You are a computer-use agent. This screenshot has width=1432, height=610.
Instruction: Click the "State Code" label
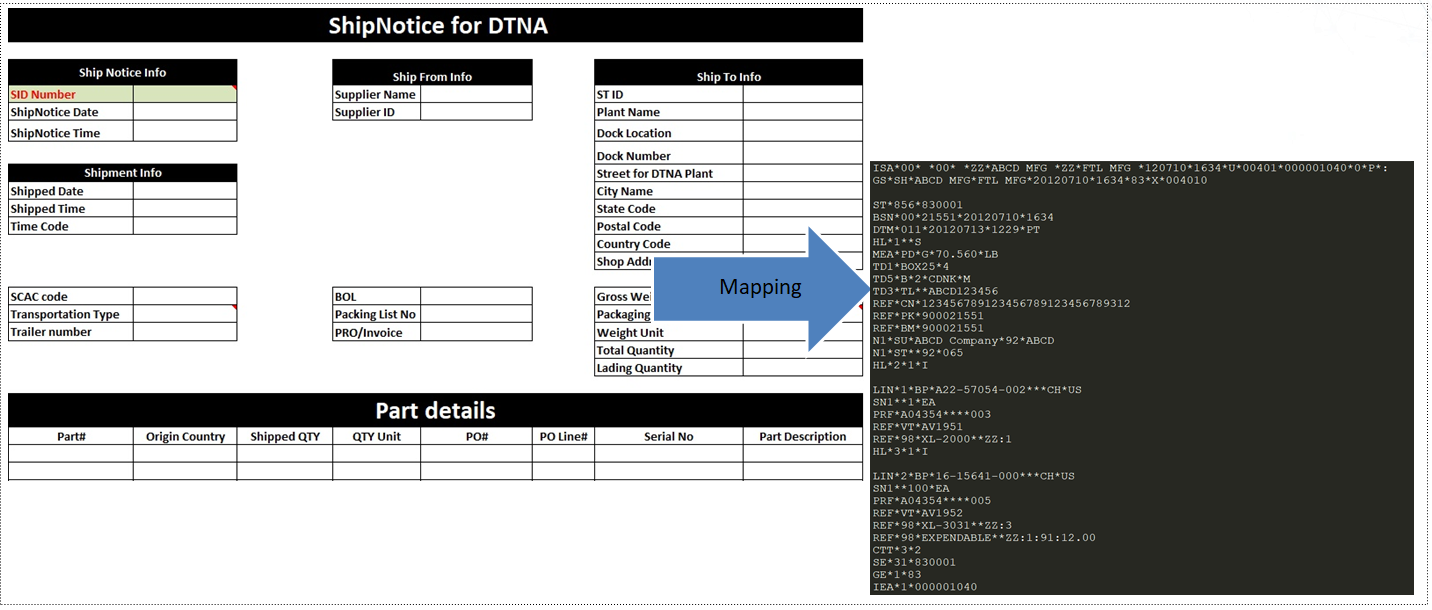pos(626,209)
